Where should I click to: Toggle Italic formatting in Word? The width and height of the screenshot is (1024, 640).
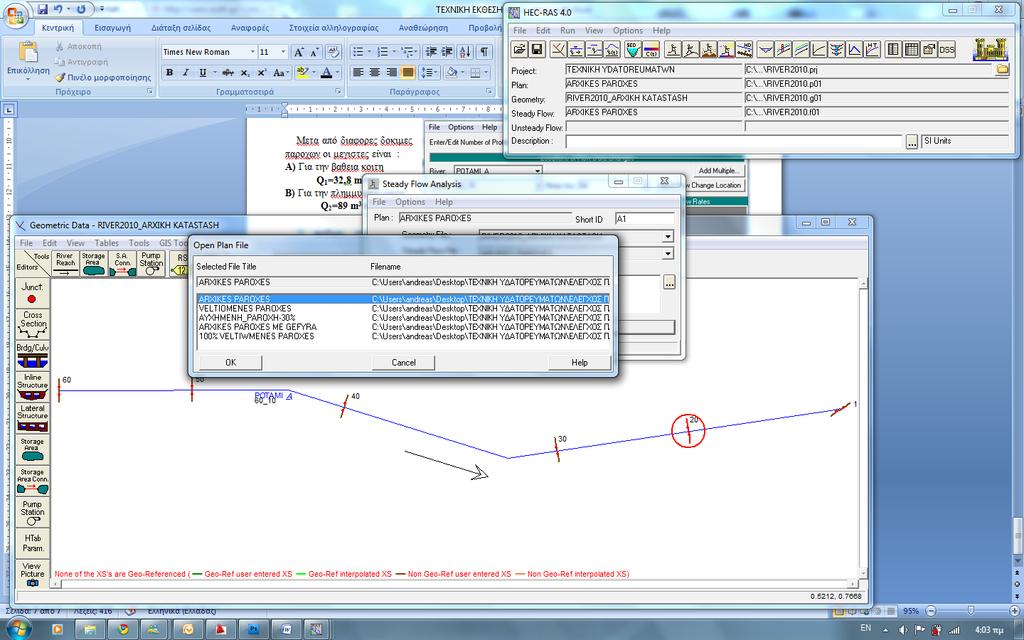point(185,72)
